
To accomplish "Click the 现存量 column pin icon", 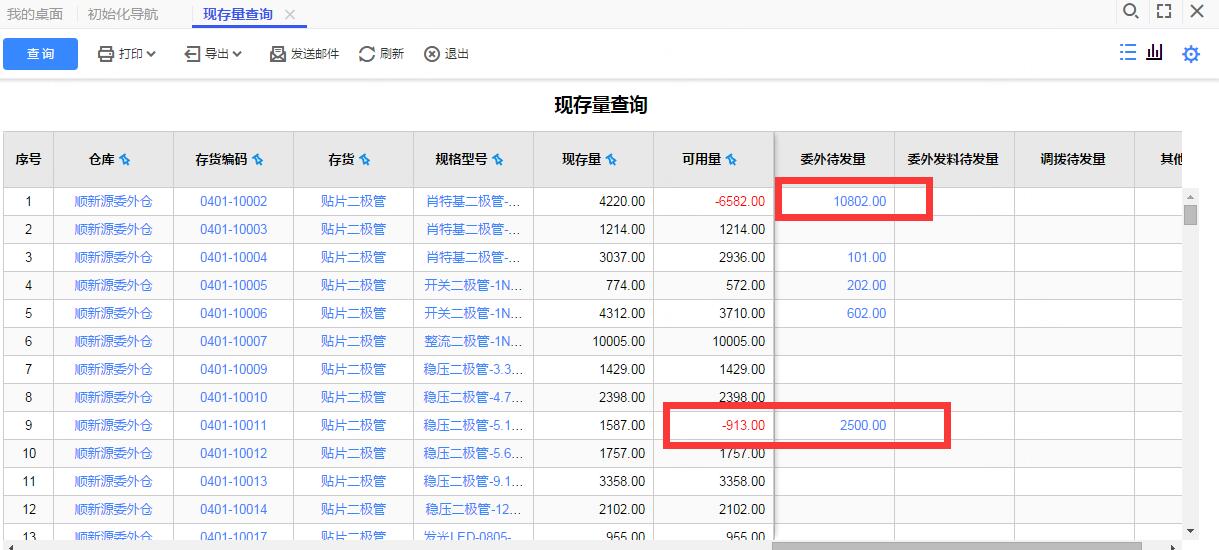I will coord(611,160).
